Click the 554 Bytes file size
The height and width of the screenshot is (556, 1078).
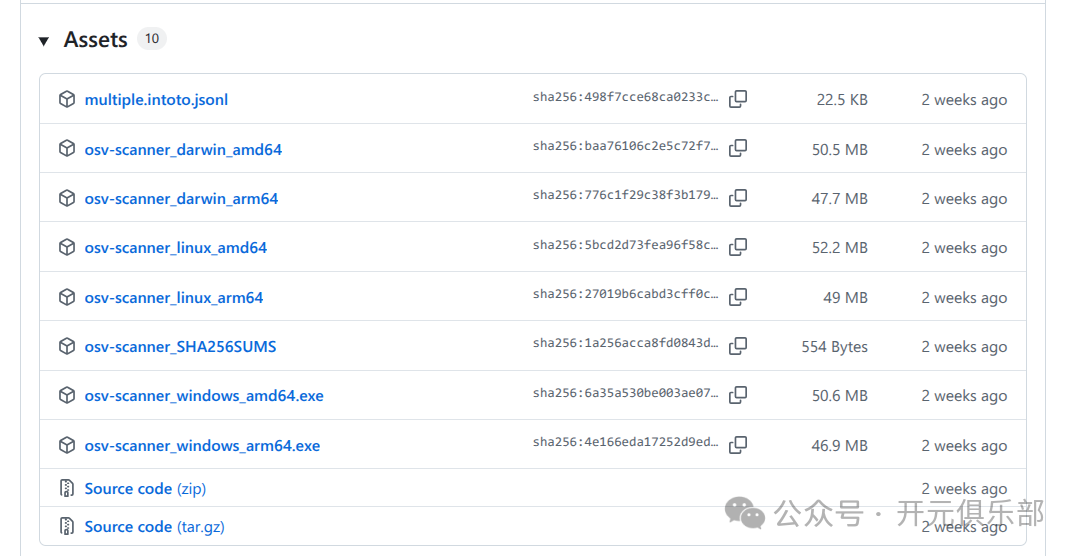pyautogui.click(x=835, y=347)
